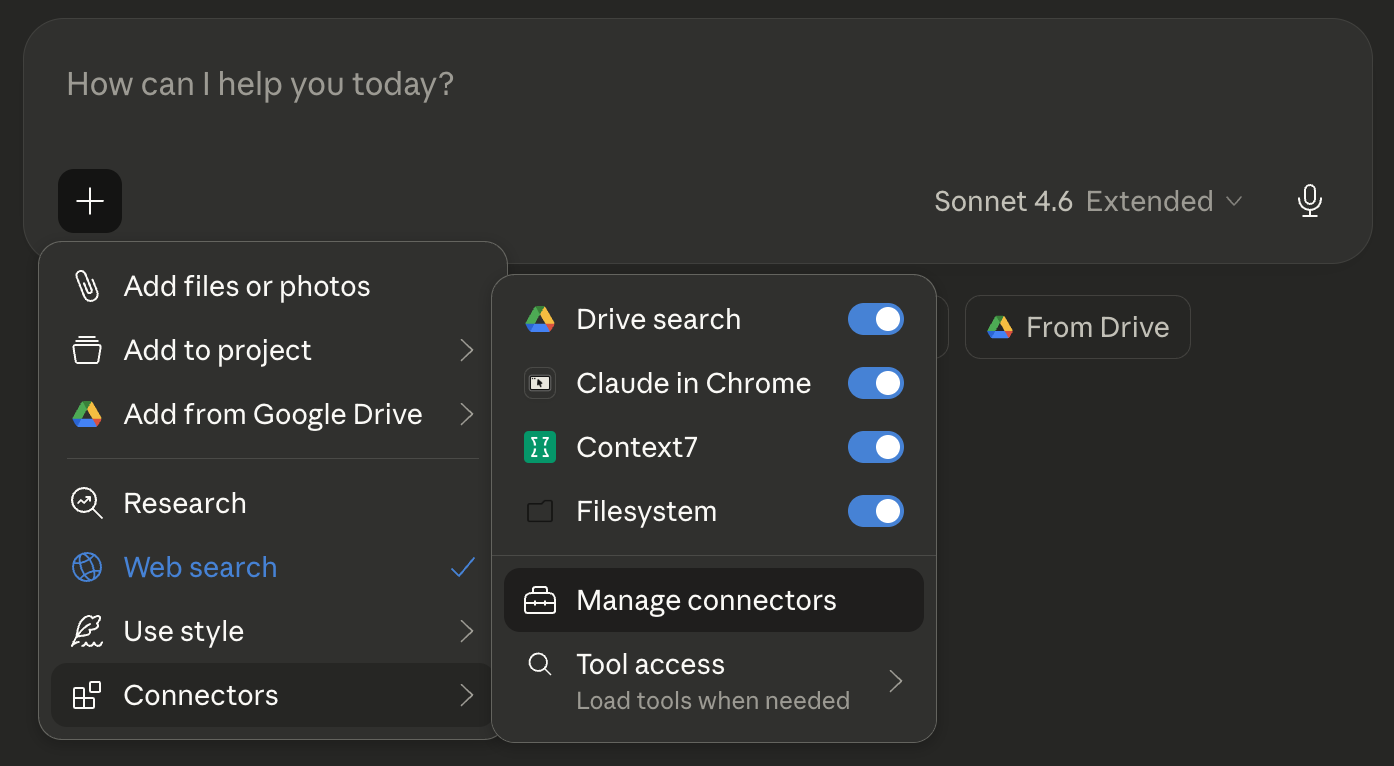1394x766 pixels.
Task: Open the Tool access option
Action: coord(714,681)
